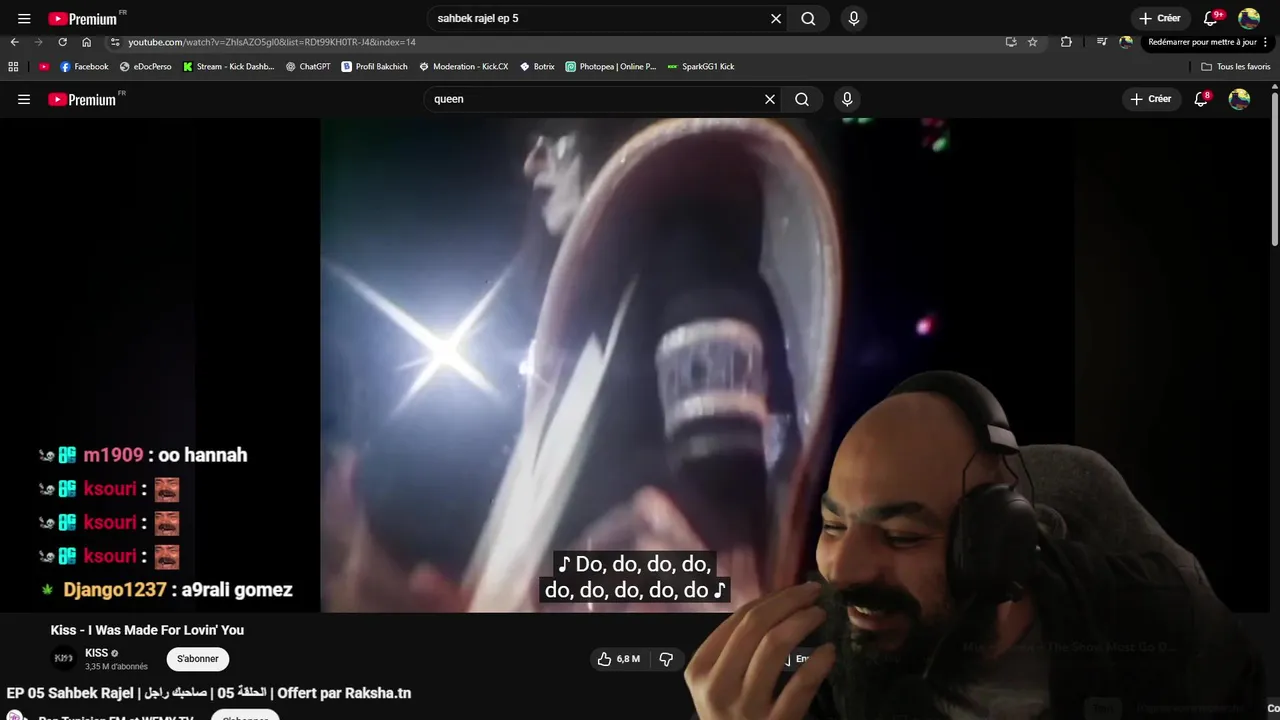
Task: Open the YouTube icon bookmark
Action: click(44, 66)
